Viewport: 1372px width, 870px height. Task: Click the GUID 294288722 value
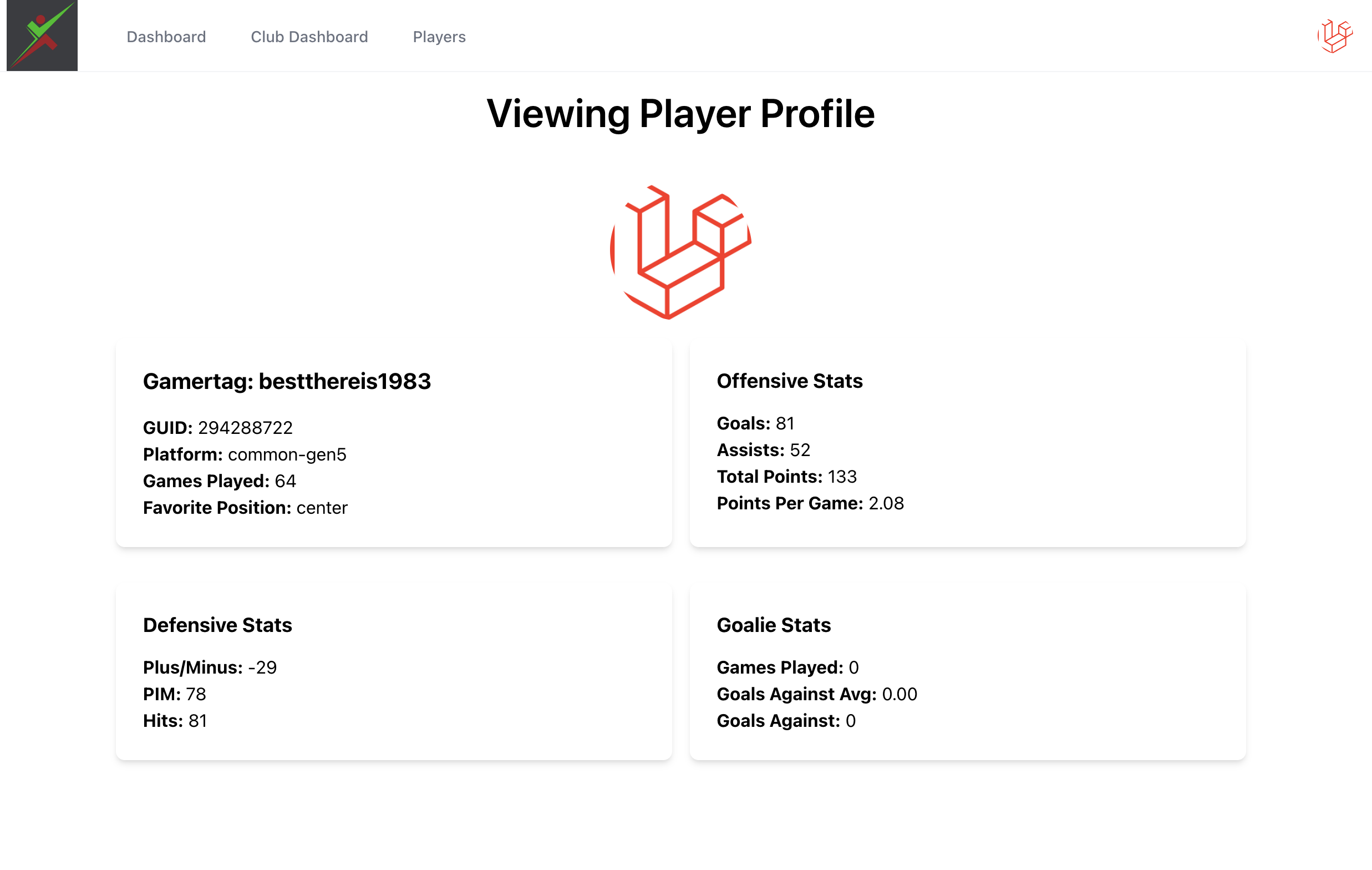click(x=245, y=428)
